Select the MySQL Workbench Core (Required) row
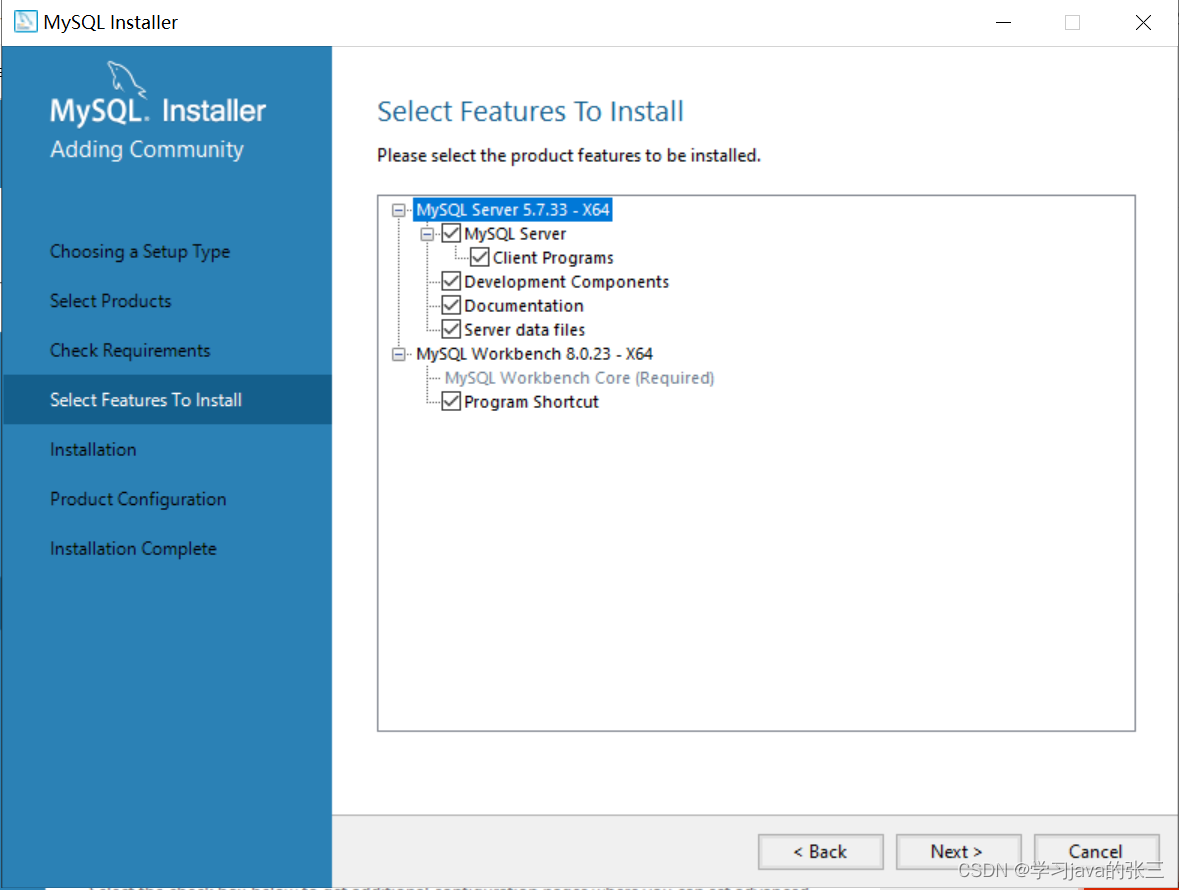1179x890 pixels. tap(579, 378)
